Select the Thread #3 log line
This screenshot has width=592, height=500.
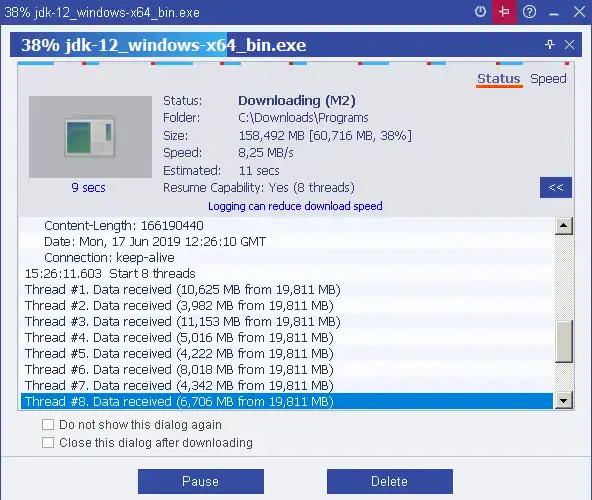click(x=287, y=321)
